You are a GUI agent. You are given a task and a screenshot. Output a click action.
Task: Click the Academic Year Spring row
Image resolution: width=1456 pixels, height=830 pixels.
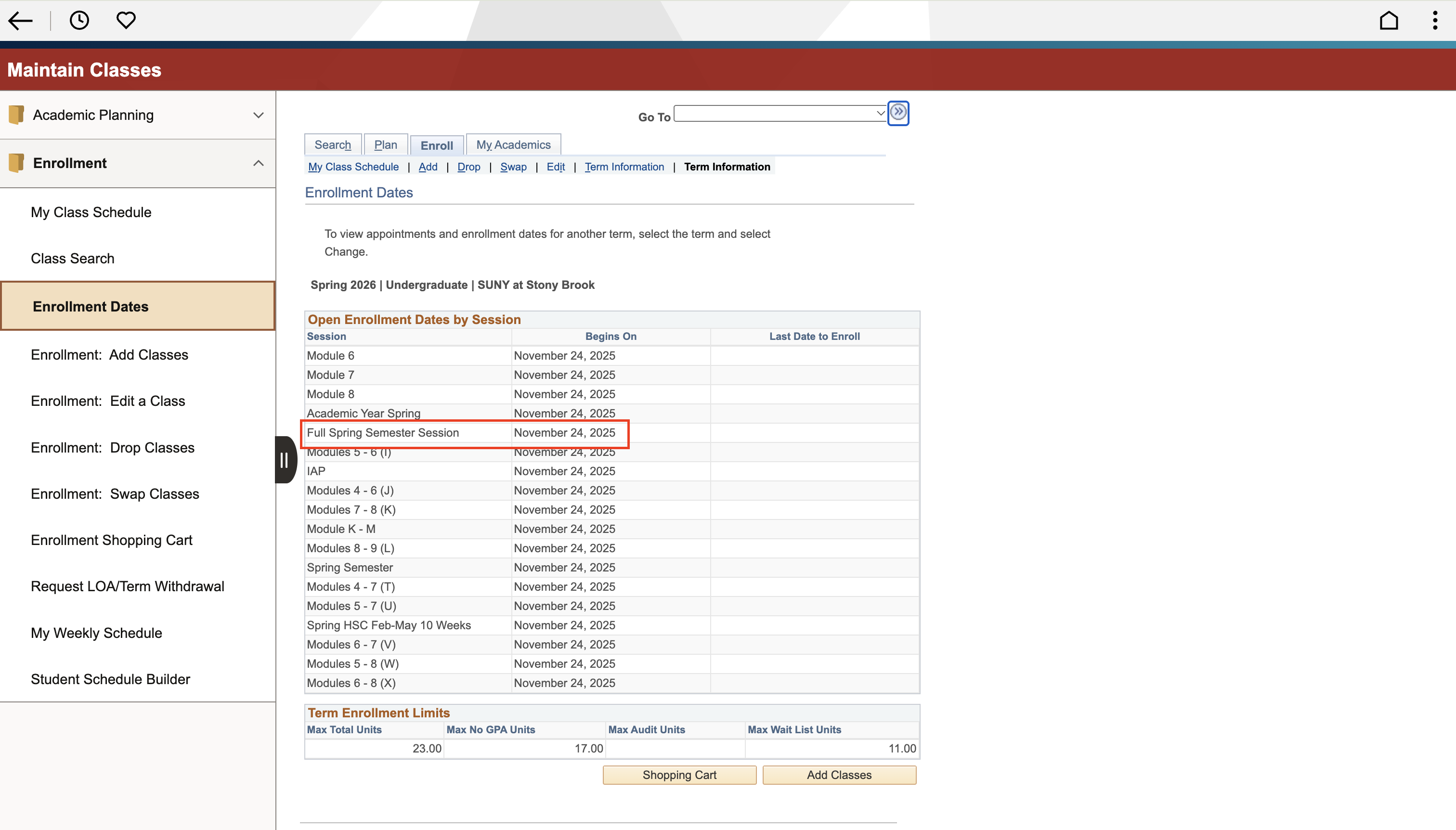tap(611, 413)
